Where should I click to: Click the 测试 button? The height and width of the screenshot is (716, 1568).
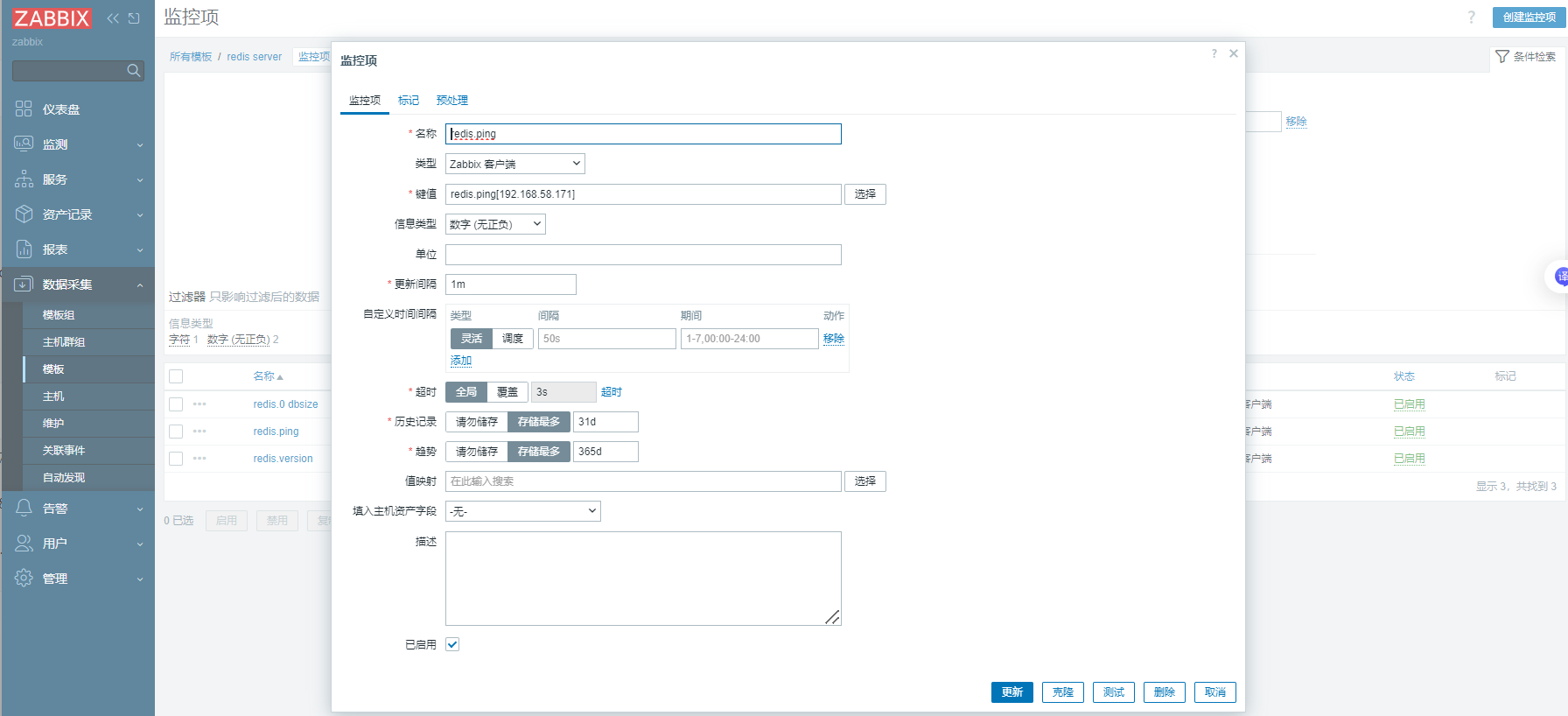tap(1114, 692)
